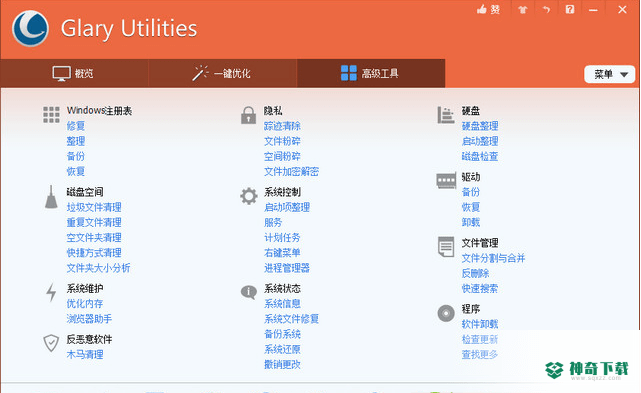
Task: Open 计划任务 link
Action: click(282, 238)
